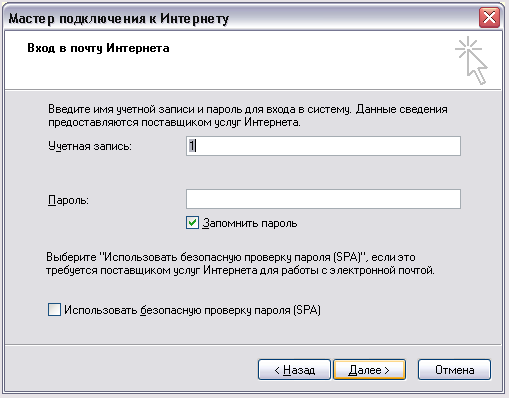Click the Запомнить пароль label text

(x=250, y=223)
